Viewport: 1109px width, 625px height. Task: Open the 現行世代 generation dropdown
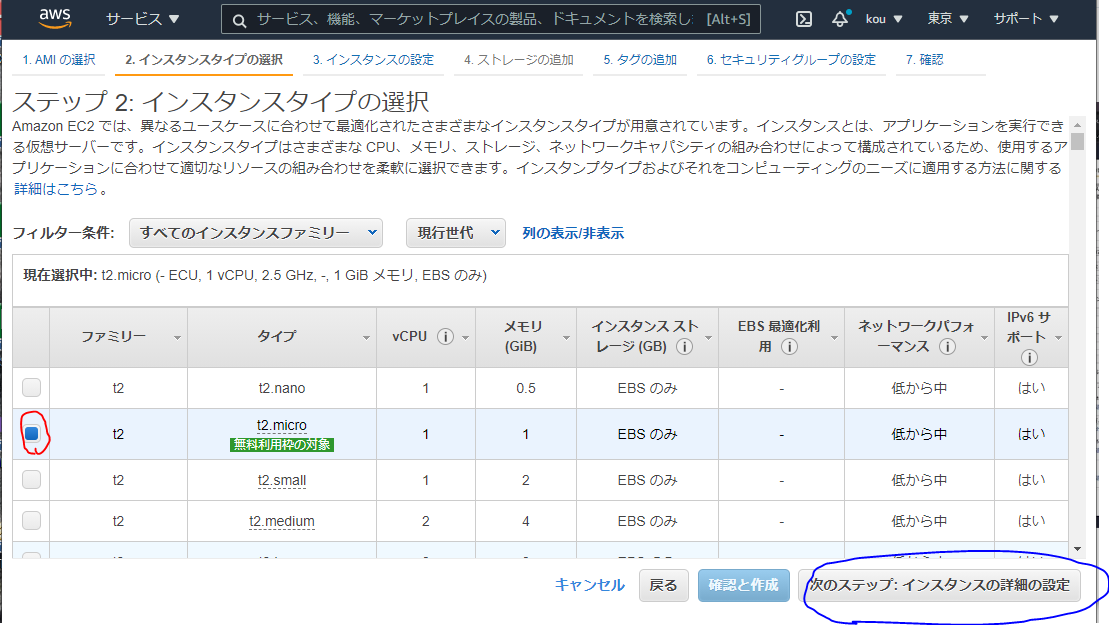(x=455, y=233)
